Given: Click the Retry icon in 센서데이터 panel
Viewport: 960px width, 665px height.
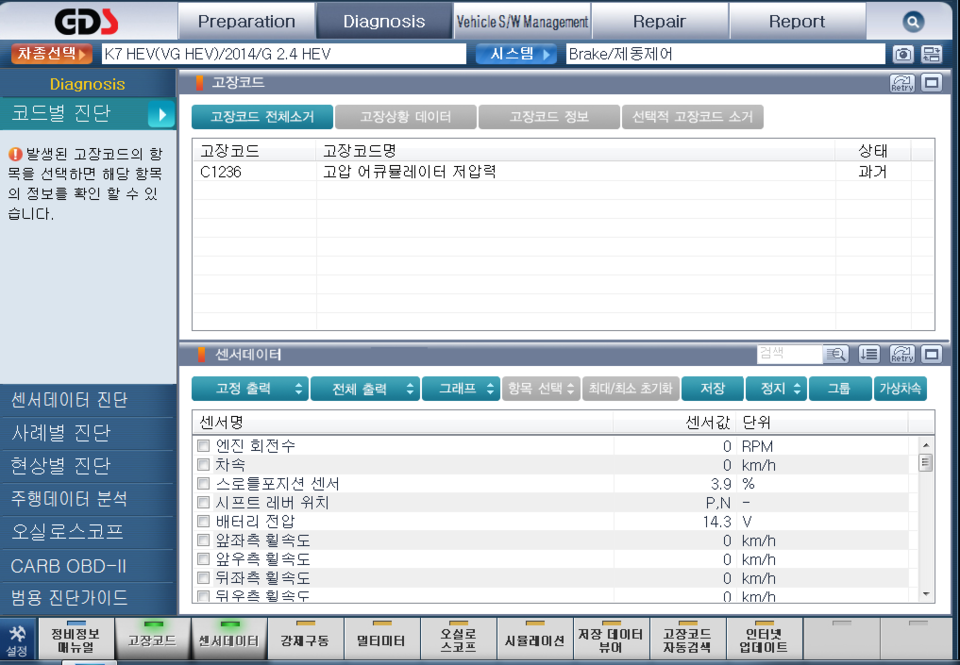Looking at the screenshot, I should [x=902, y=354].
